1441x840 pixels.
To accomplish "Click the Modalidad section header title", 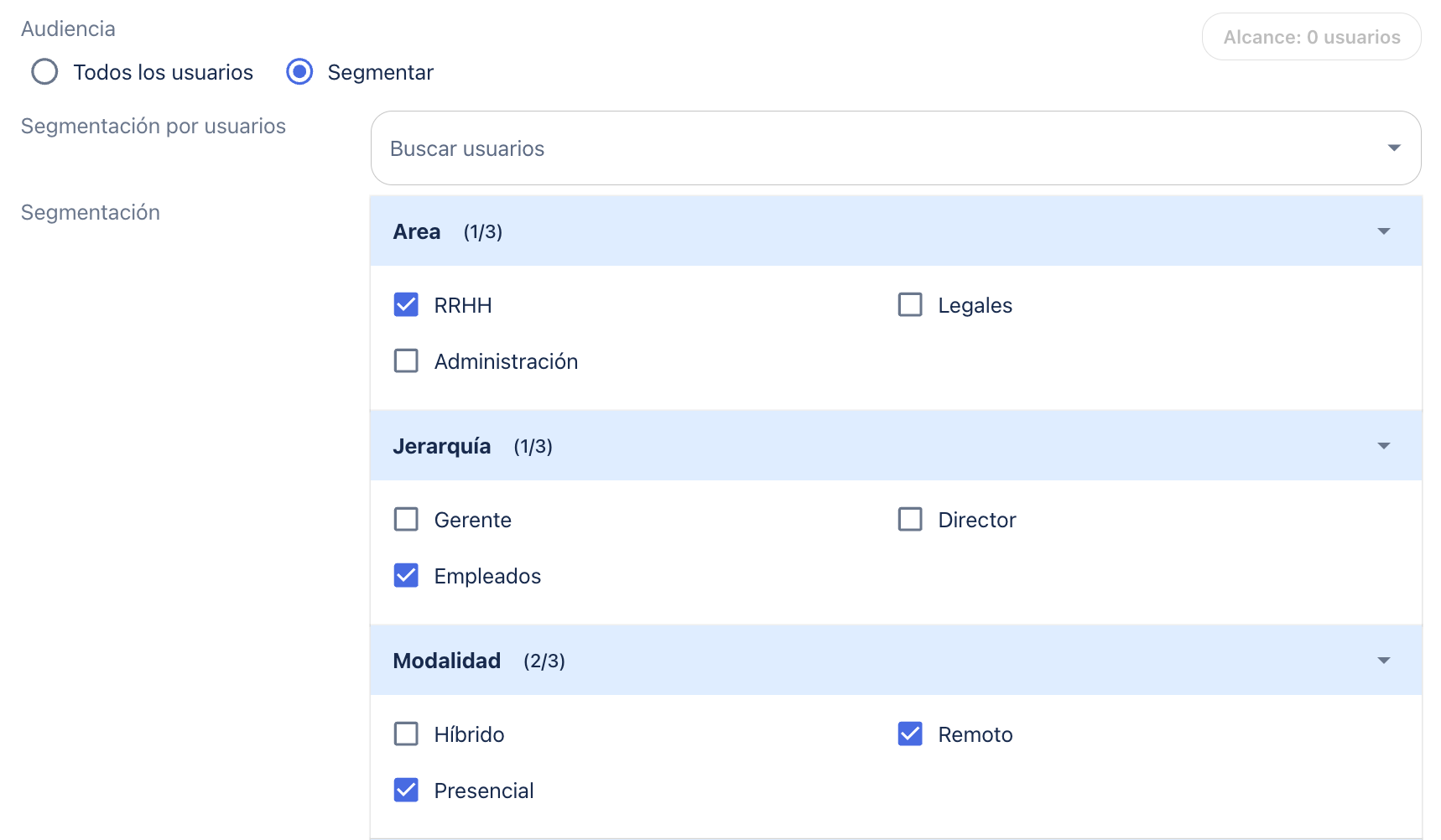I will click(x=447, y=661).
